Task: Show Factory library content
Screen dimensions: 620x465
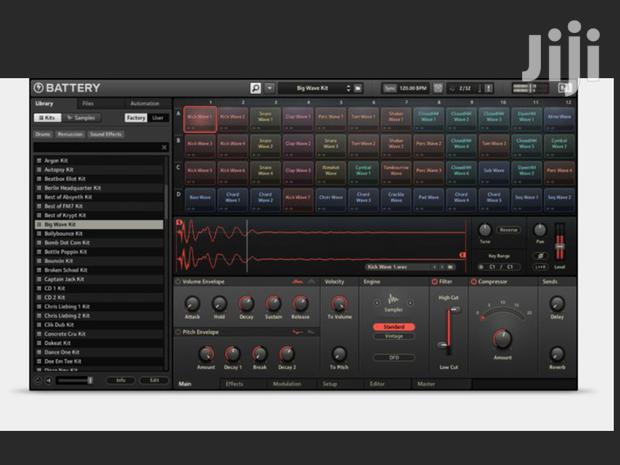Action: click(x=136, y=118)
